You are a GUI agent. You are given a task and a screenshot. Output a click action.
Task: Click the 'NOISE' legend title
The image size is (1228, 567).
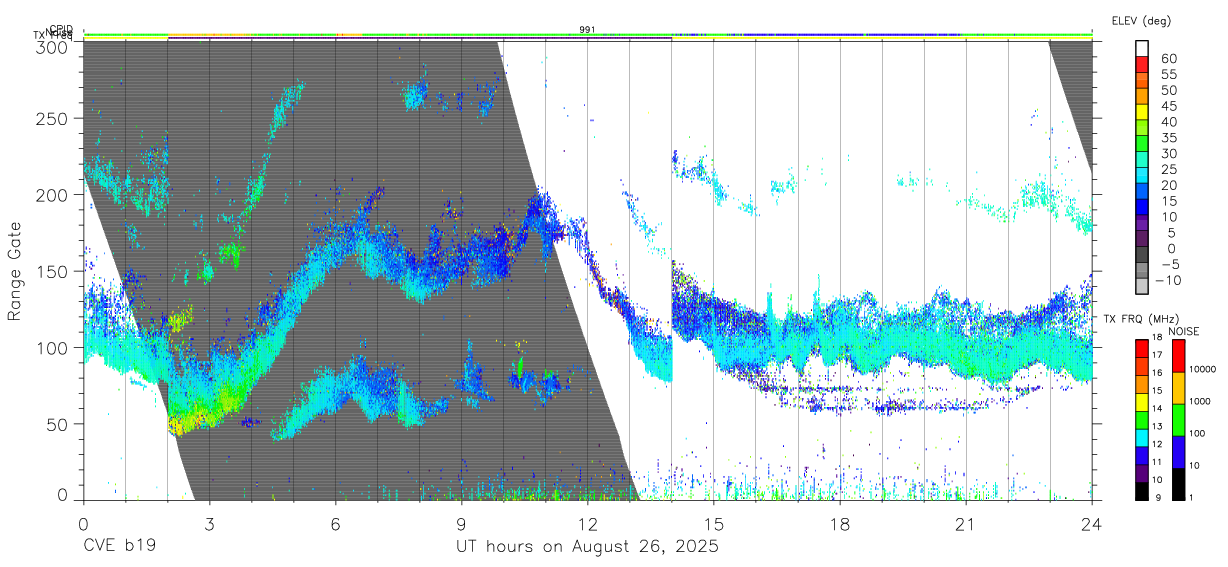click(1184, 332)
